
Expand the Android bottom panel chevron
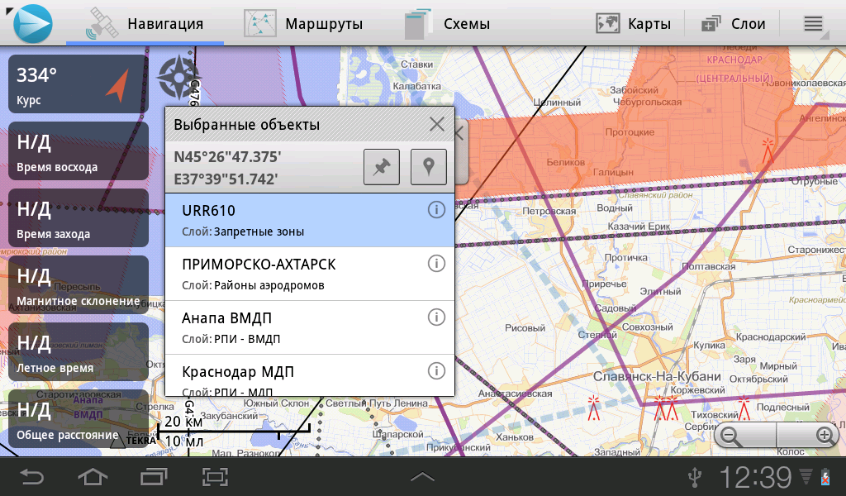click(x=422, y=476)
